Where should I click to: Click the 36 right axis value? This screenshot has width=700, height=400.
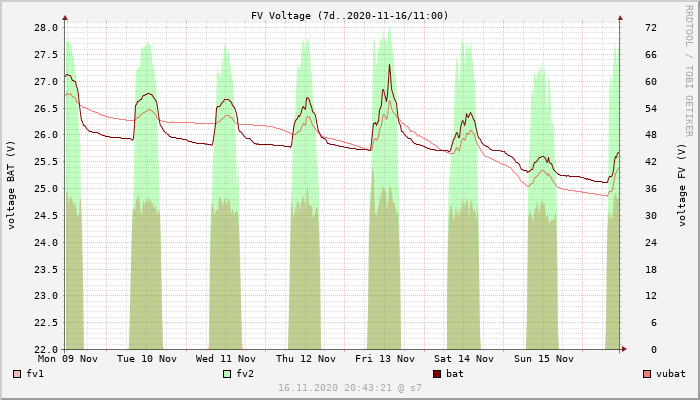pyautogui.click(x=651, y=188)
